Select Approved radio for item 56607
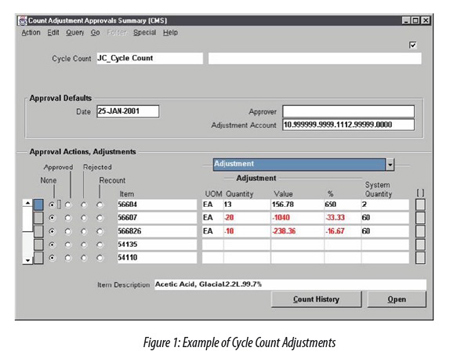This screenshot has height=362, width=450. [68, 218]
